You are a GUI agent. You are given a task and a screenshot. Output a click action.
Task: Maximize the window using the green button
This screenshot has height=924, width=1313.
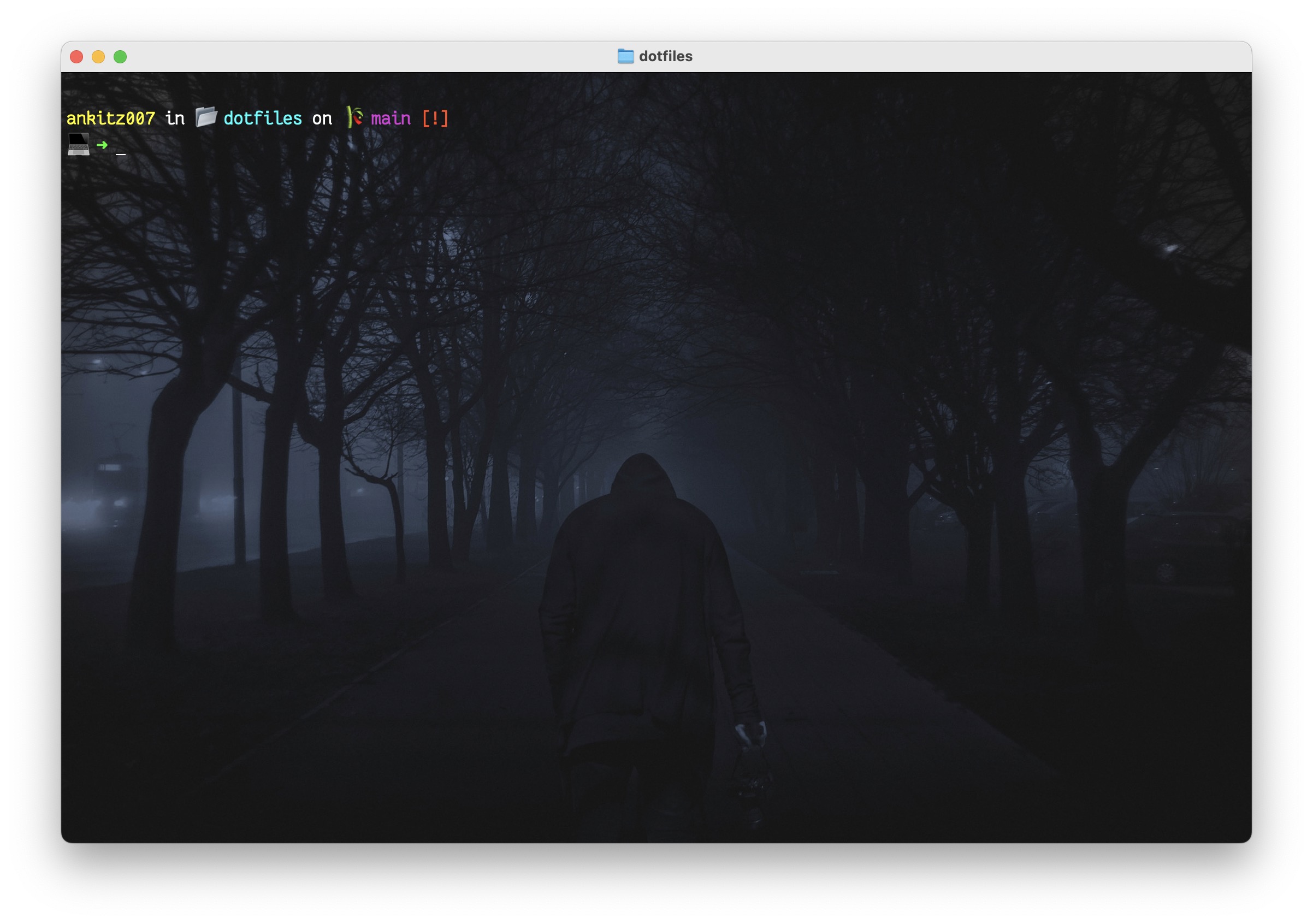point(120,57)
